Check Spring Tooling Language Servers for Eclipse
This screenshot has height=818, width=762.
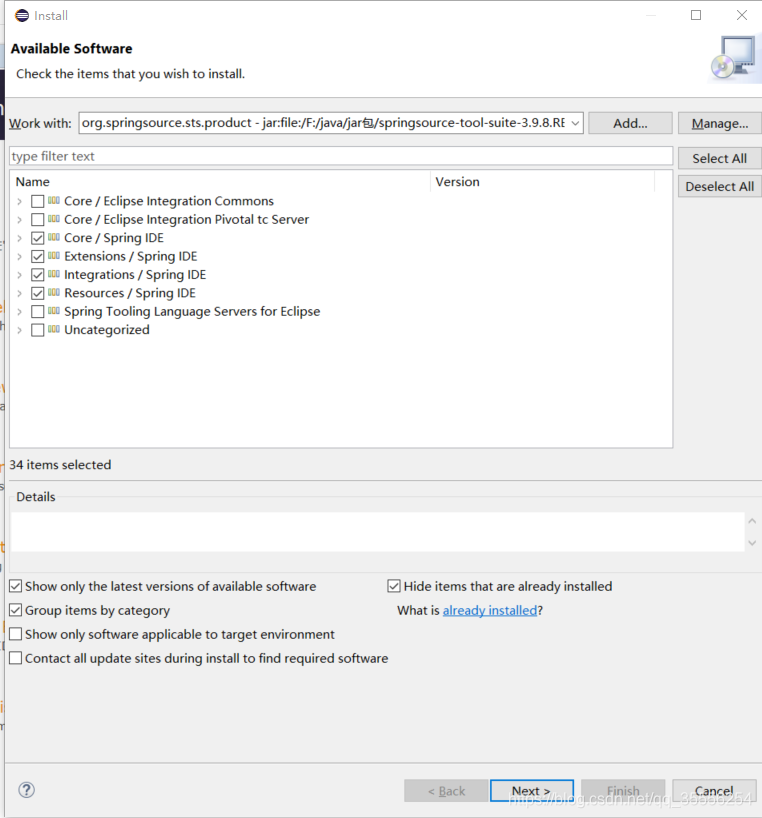[x=38, y=312]
